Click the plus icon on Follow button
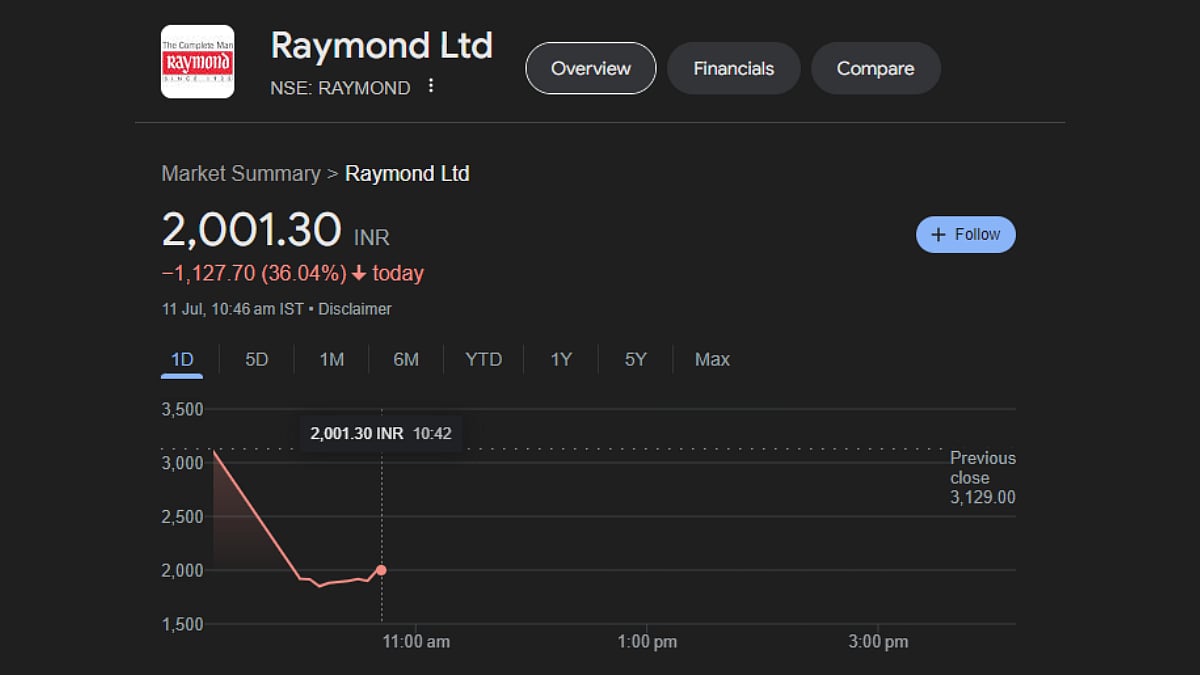Viewport: 1200px width, 675px height. tap(937, 234)
